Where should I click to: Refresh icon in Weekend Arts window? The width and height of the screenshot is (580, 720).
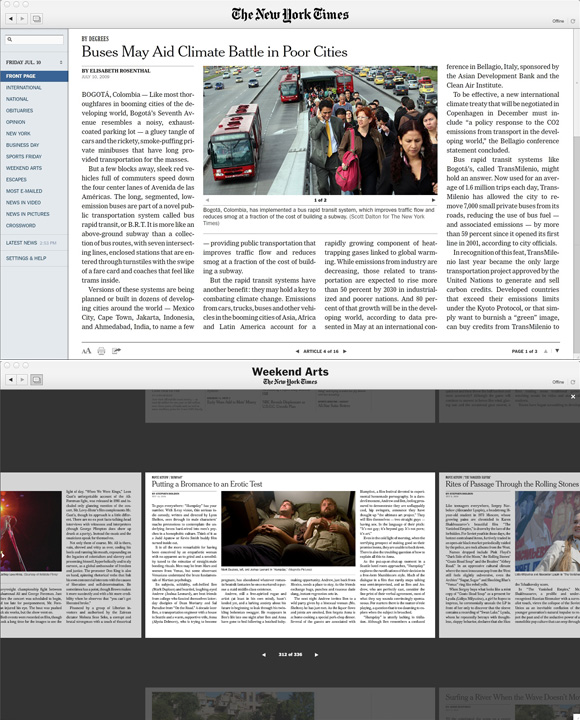(x=573, y=382)
